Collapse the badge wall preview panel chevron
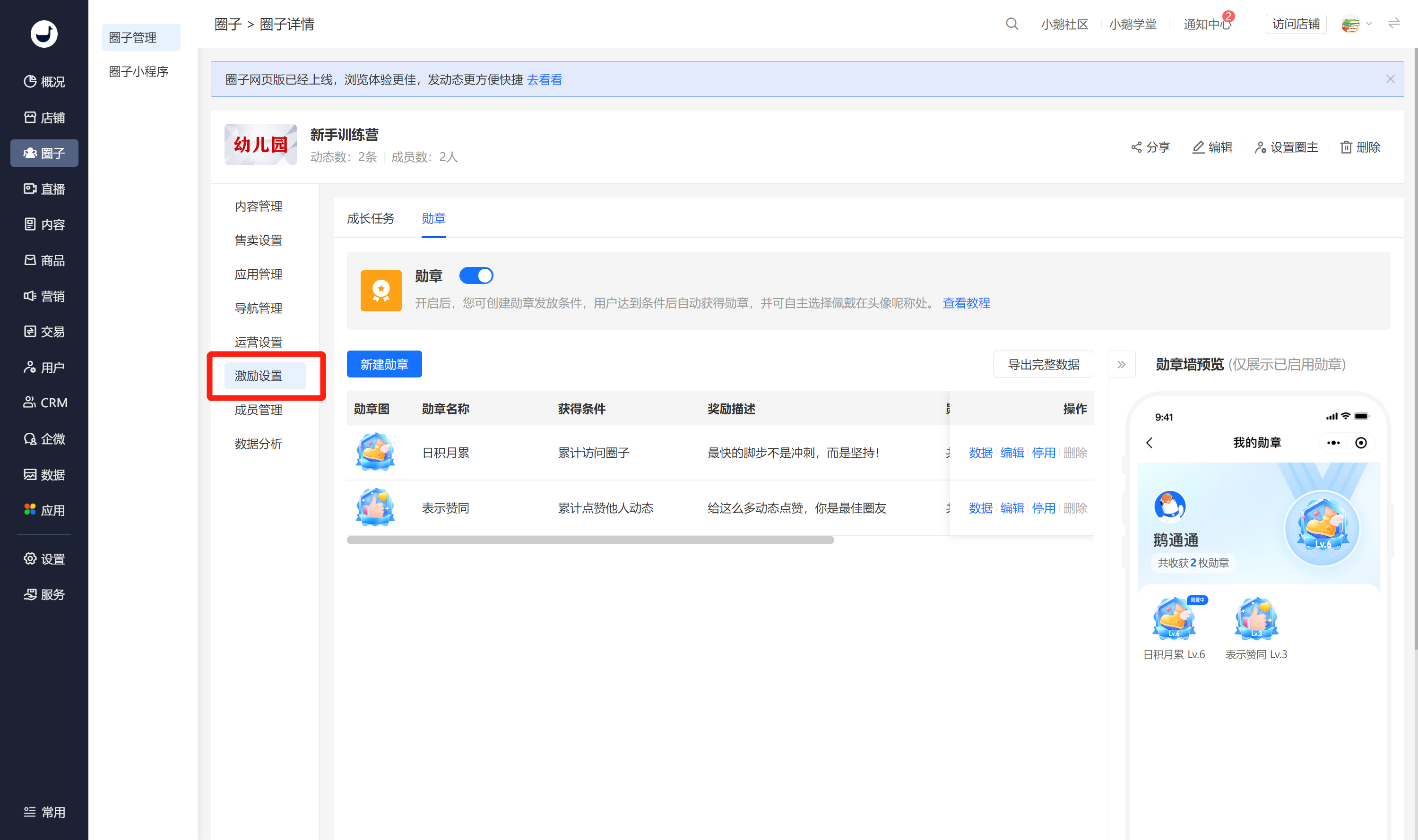Image resolution: width=1418 pixels, height=840 pixels. pyautogui.click(x=1121, y=365)
